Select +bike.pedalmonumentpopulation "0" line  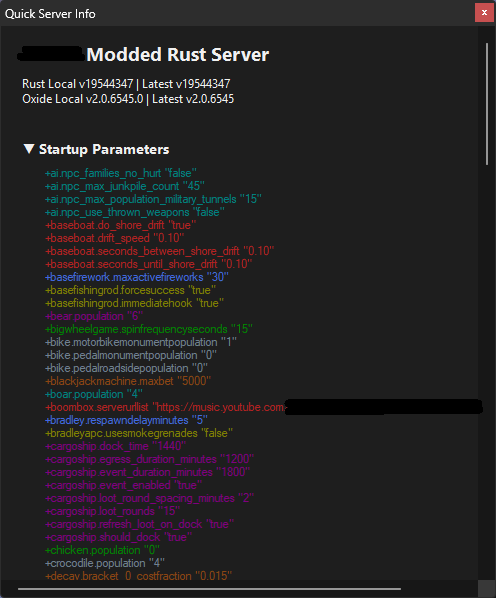(x=131, y=355)
